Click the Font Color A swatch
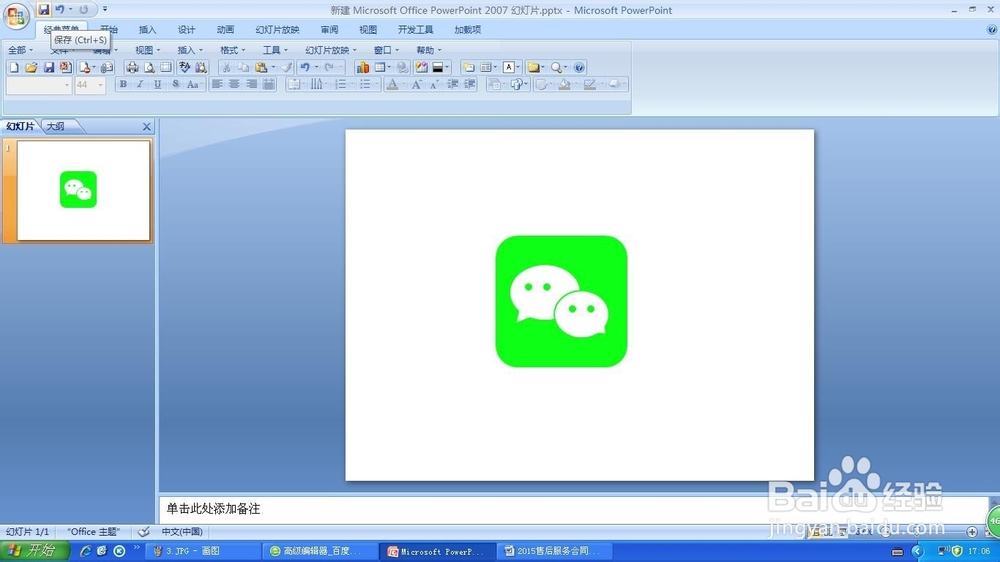 392,84
